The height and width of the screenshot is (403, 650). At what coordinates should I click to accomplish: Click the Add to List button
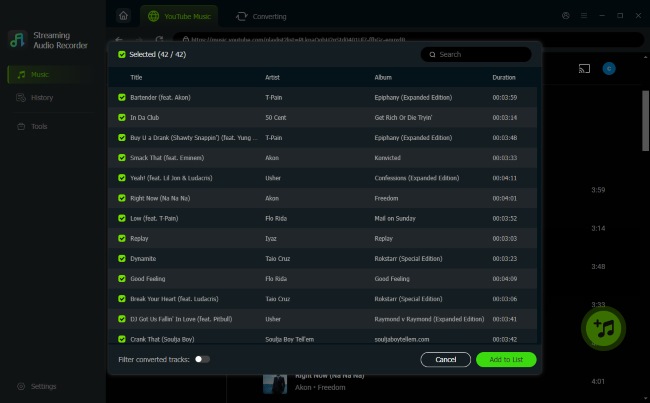point(506,359)
